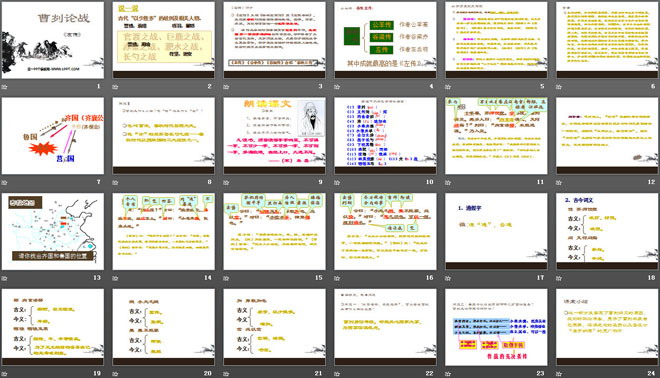Select slide 7 diagram of 齐国 and 鲁国
The width and height of the screenshot is (660, 378).
tap(53, 136)
